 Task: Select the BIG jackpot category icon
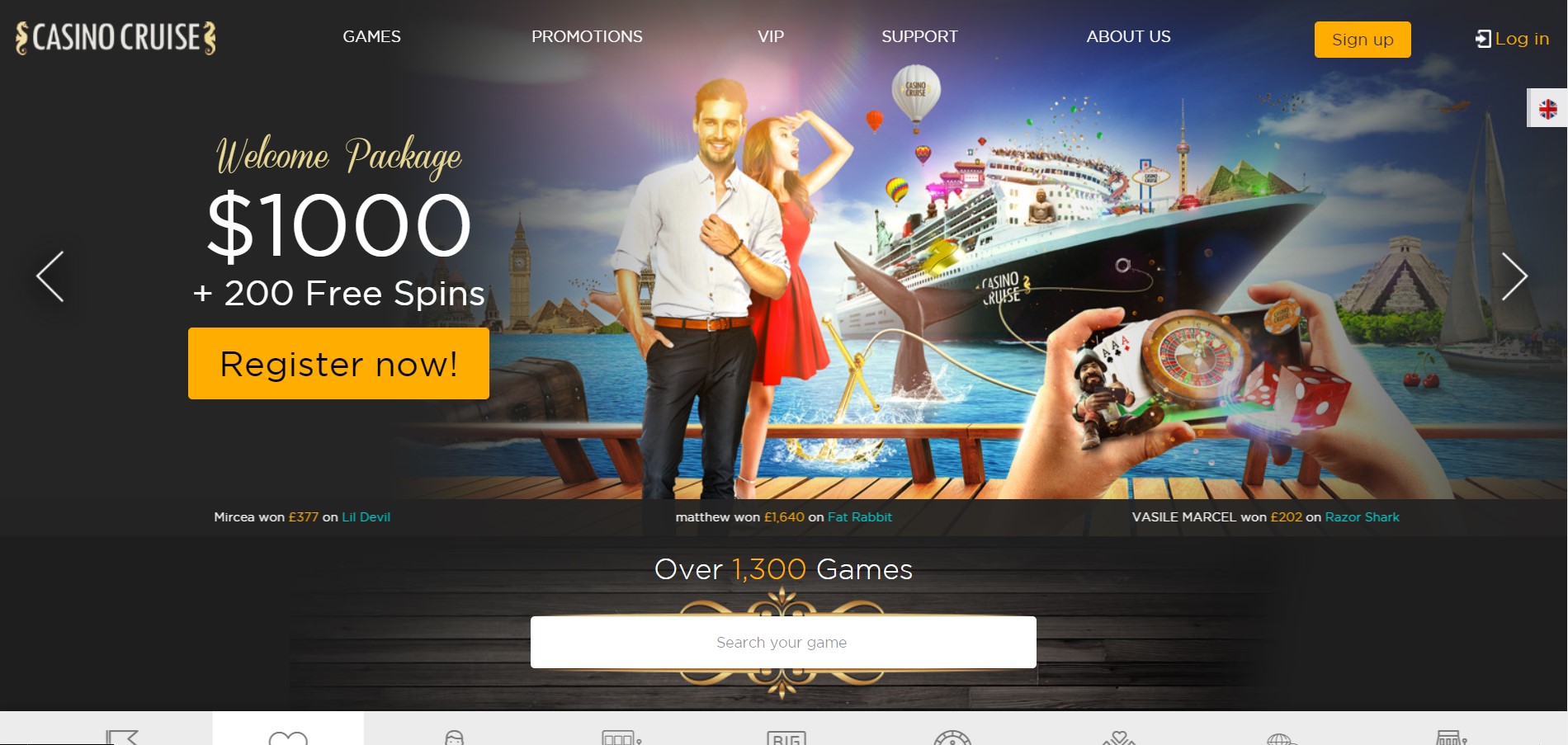786,737
